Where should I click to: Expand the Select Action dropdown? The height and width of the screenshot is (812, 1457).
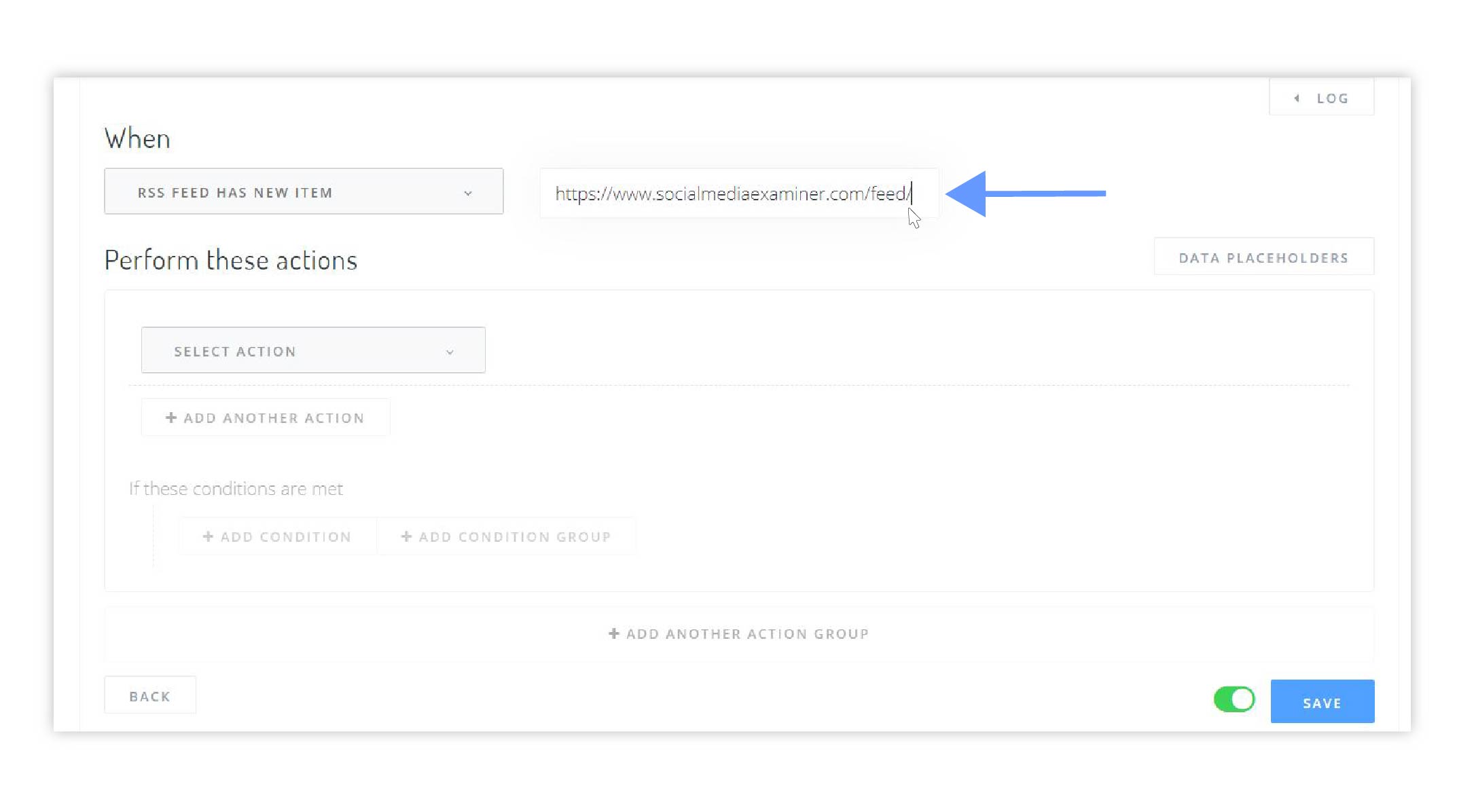click(x=313, y=350)
